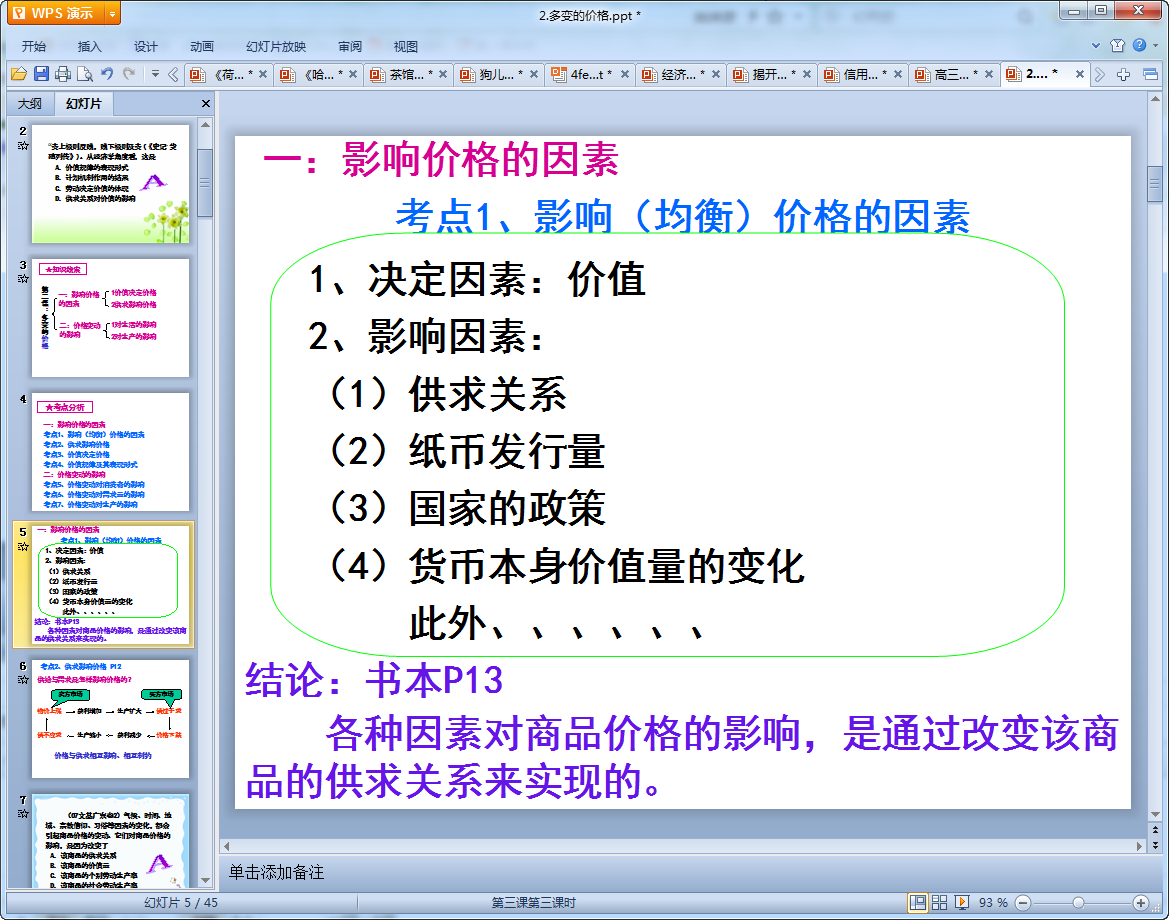Click the zoom slider handle
Screen dimensions: 1169x920
coord(1078,903)
